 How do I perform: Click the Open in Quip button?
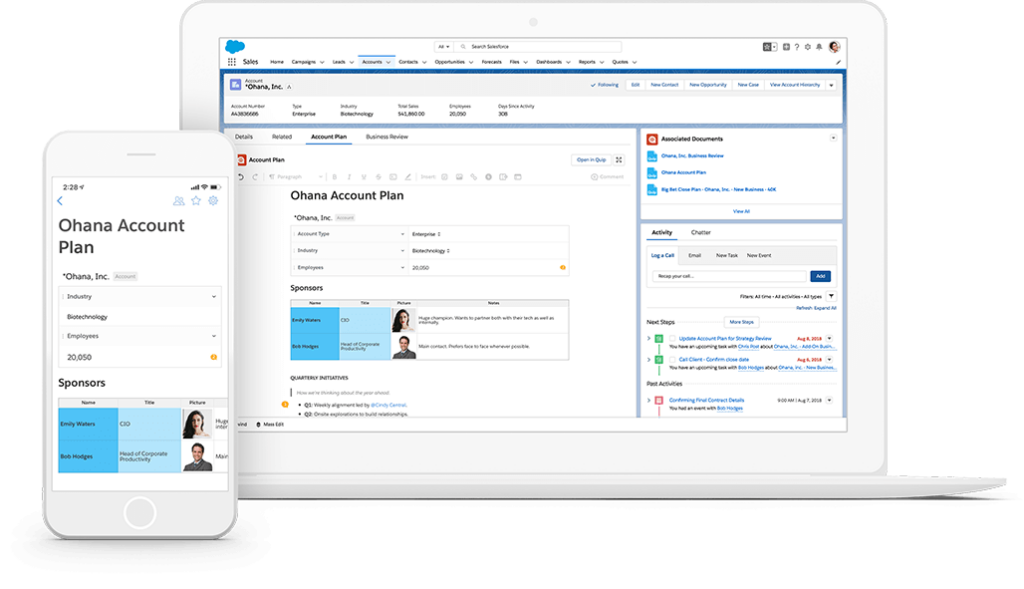590,160
